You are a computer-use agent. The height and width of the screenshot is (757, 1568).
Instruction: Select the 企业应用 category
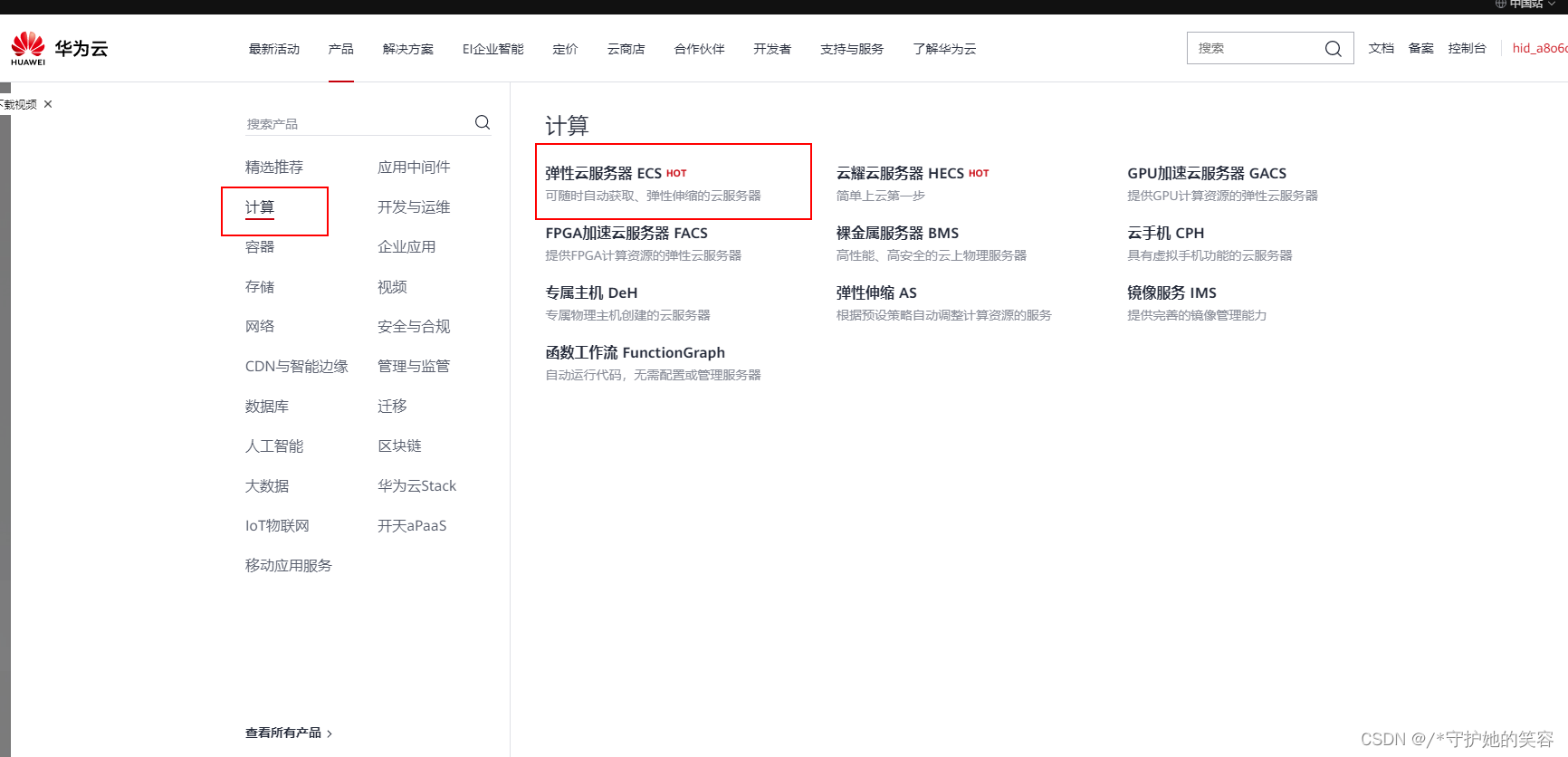click(x=406, y=246)
